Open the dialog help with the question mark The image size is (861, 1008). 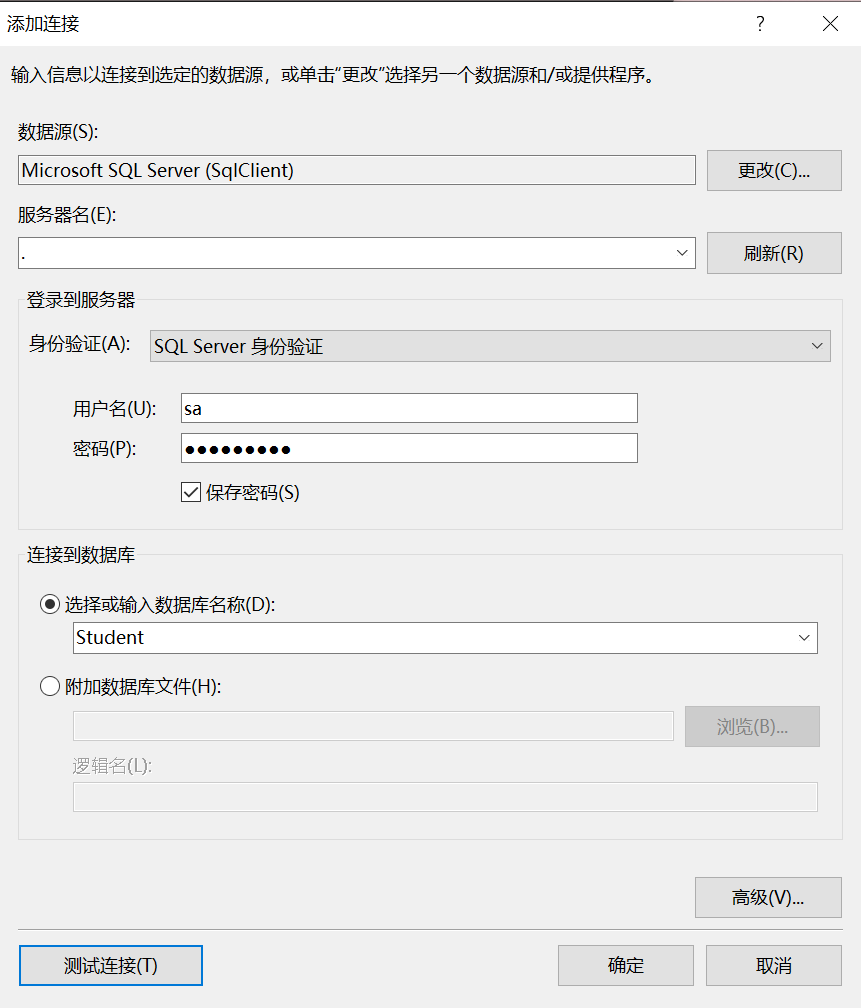point(760,24)
